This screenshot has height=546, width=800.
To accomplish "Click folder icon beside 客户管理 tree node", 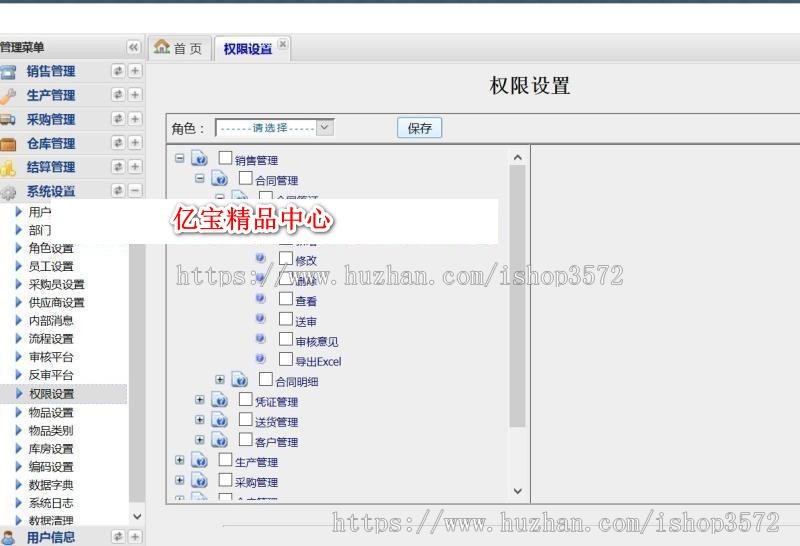I will [219, 440].
